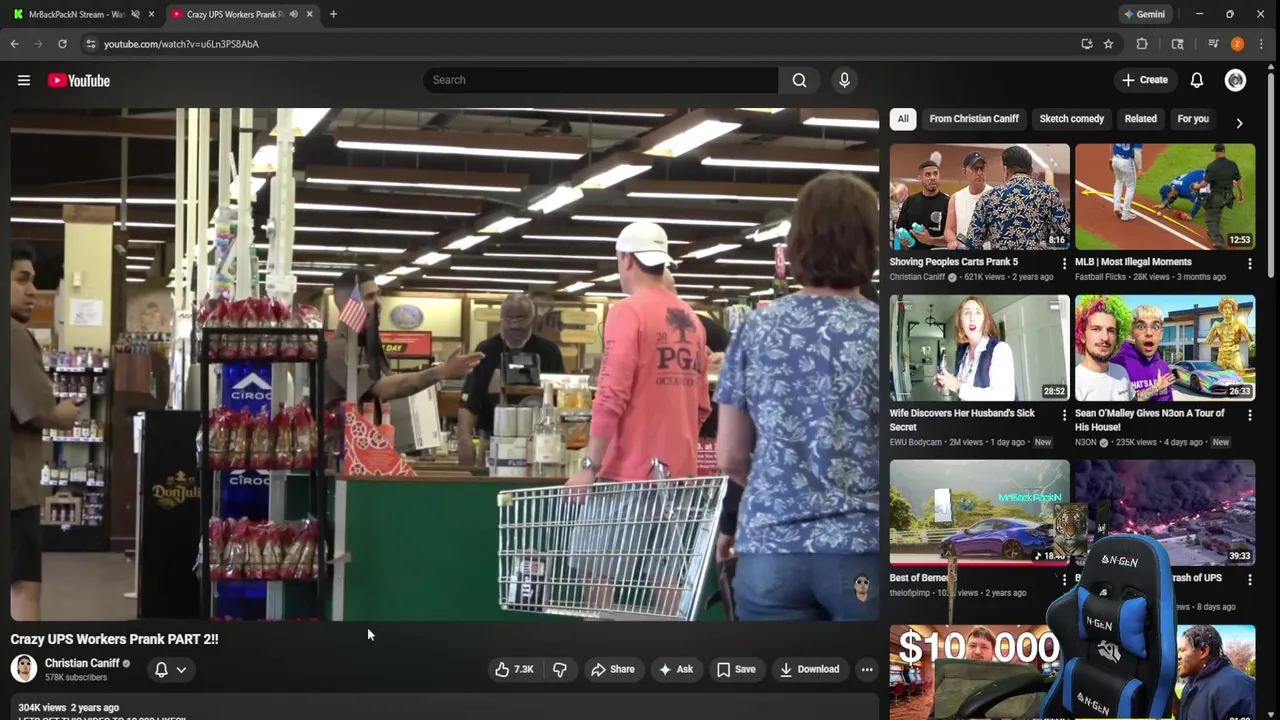1280x720 pixels.
Task: Open the Christian Caniff channel name link
Action: tap(82, 663)
